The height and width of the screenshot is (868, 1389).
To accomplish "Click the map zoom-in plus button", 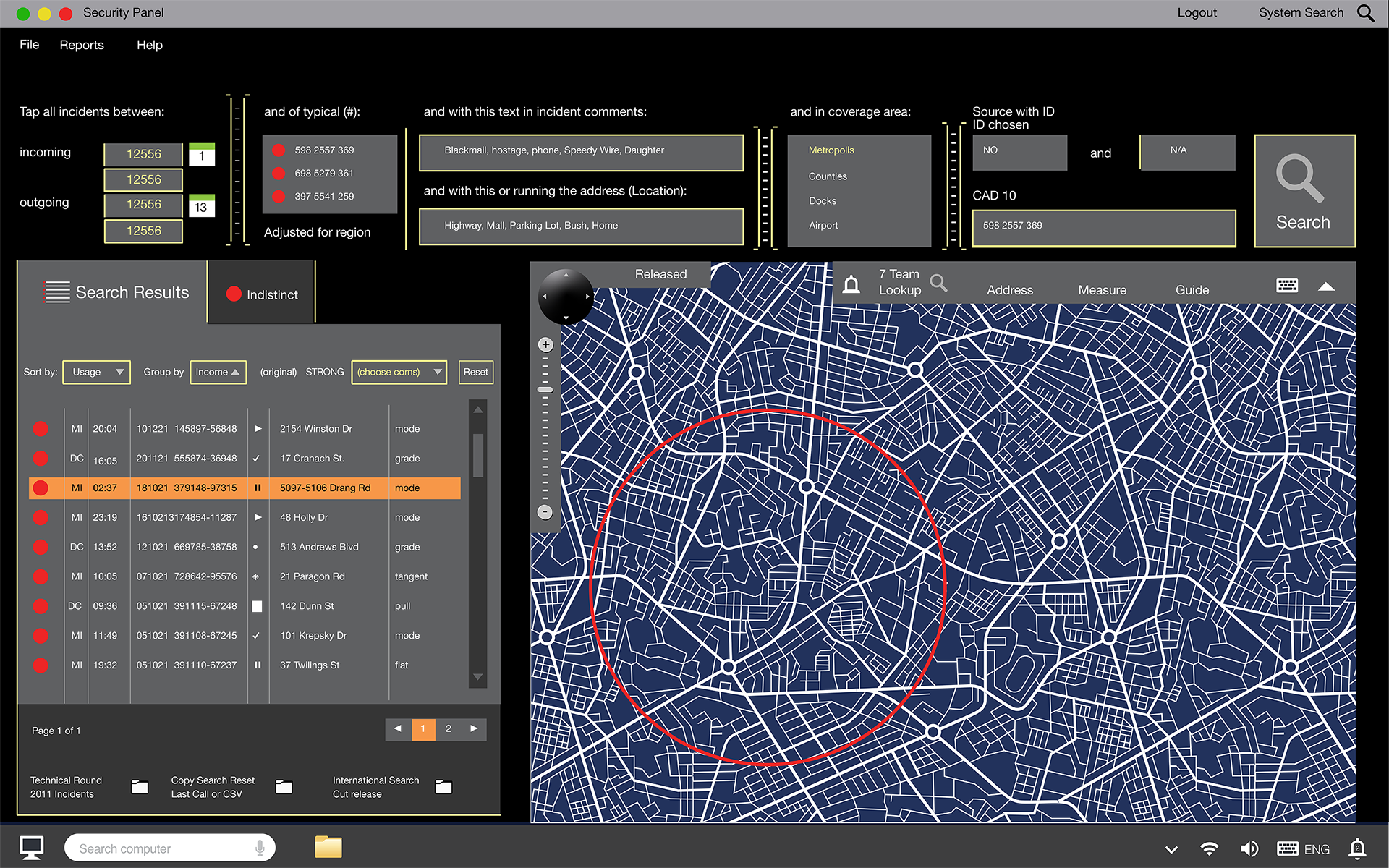I will pos(545,345).
